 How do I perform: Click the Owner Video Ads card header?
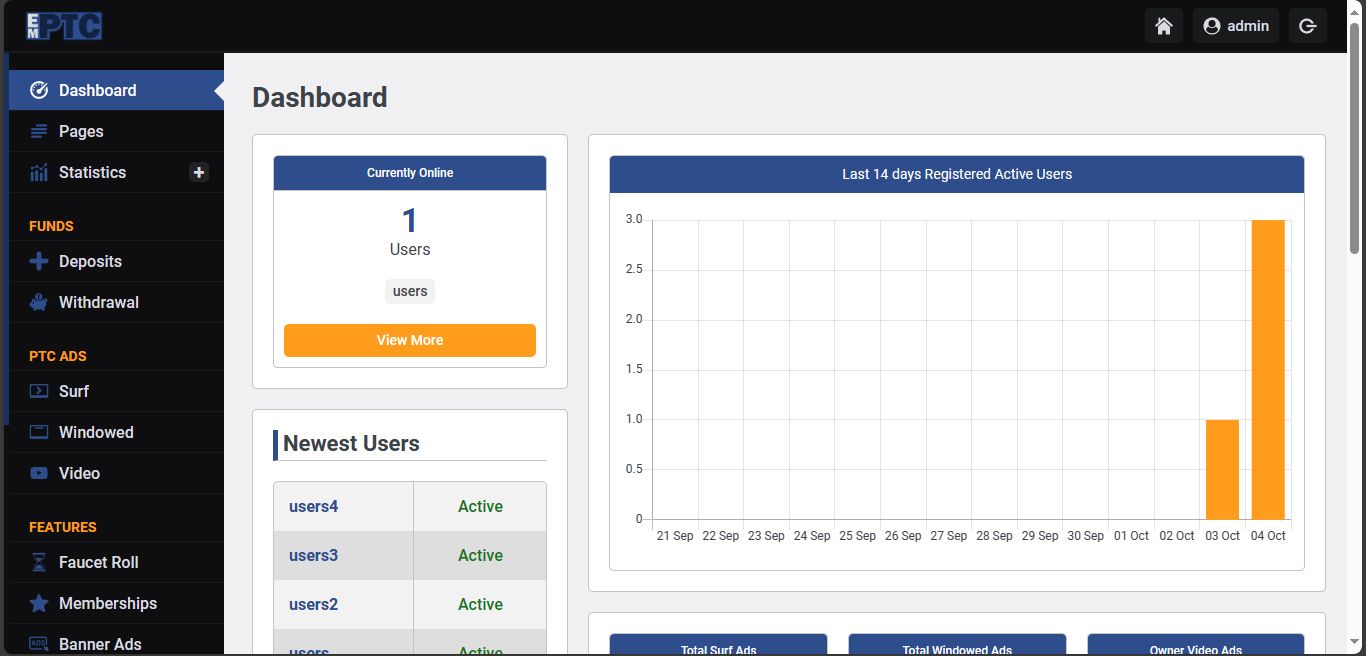click(1196, 645)
